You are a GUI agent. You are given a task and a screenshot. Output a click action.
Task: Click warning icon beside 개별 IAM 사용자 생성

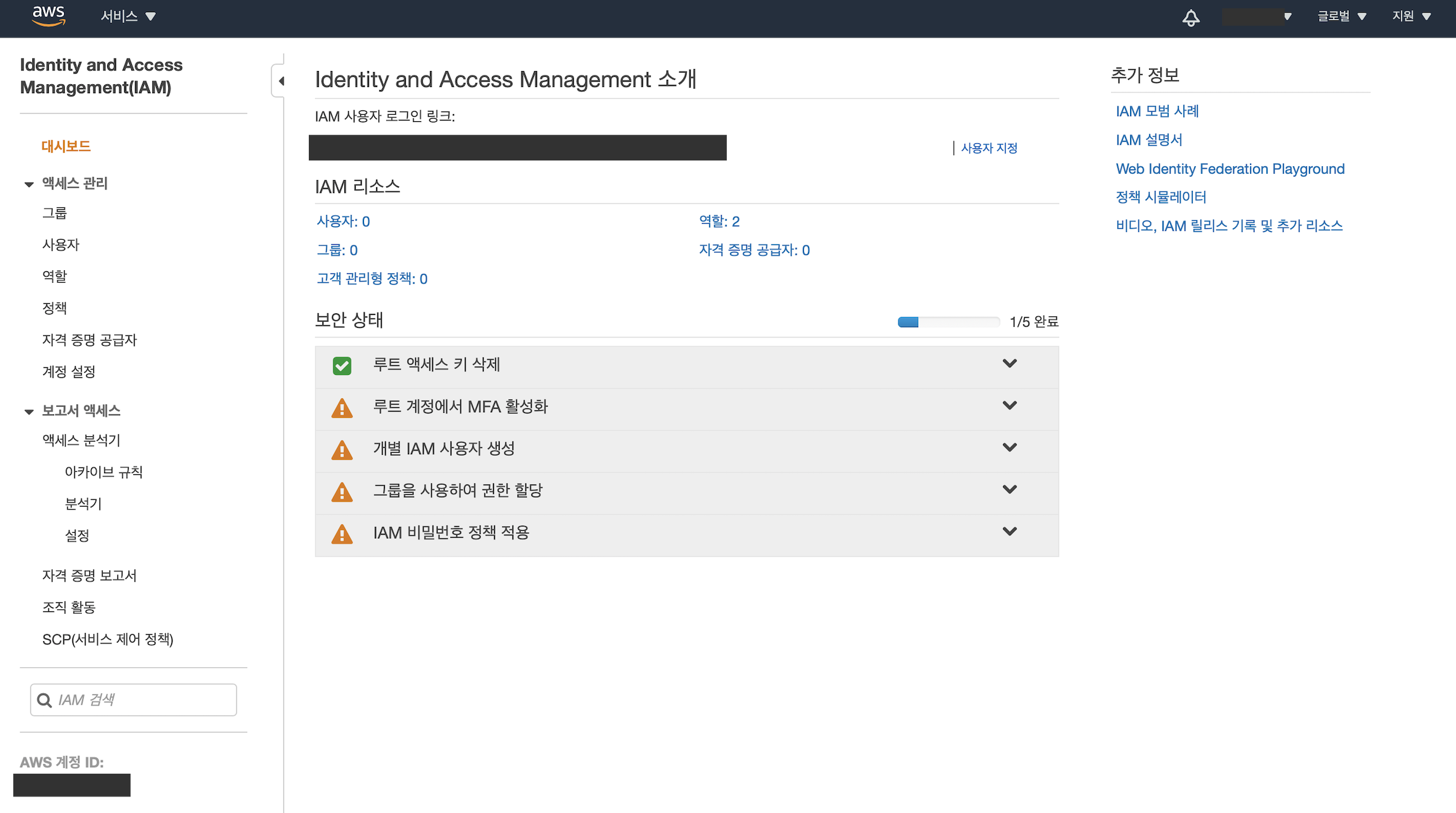(x=342, y=450)
